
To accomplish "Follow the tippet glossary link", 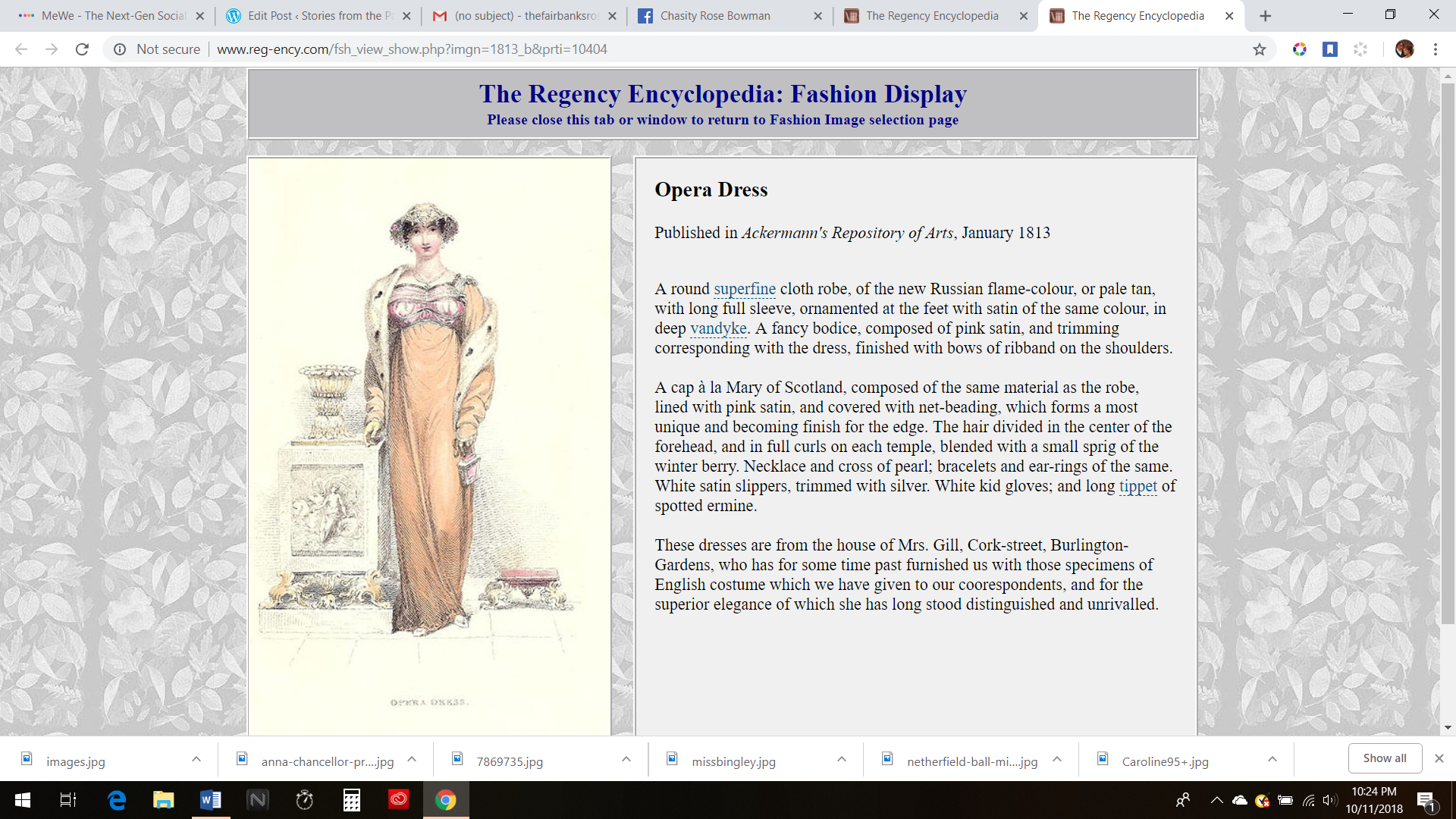I will point(1137,486).
